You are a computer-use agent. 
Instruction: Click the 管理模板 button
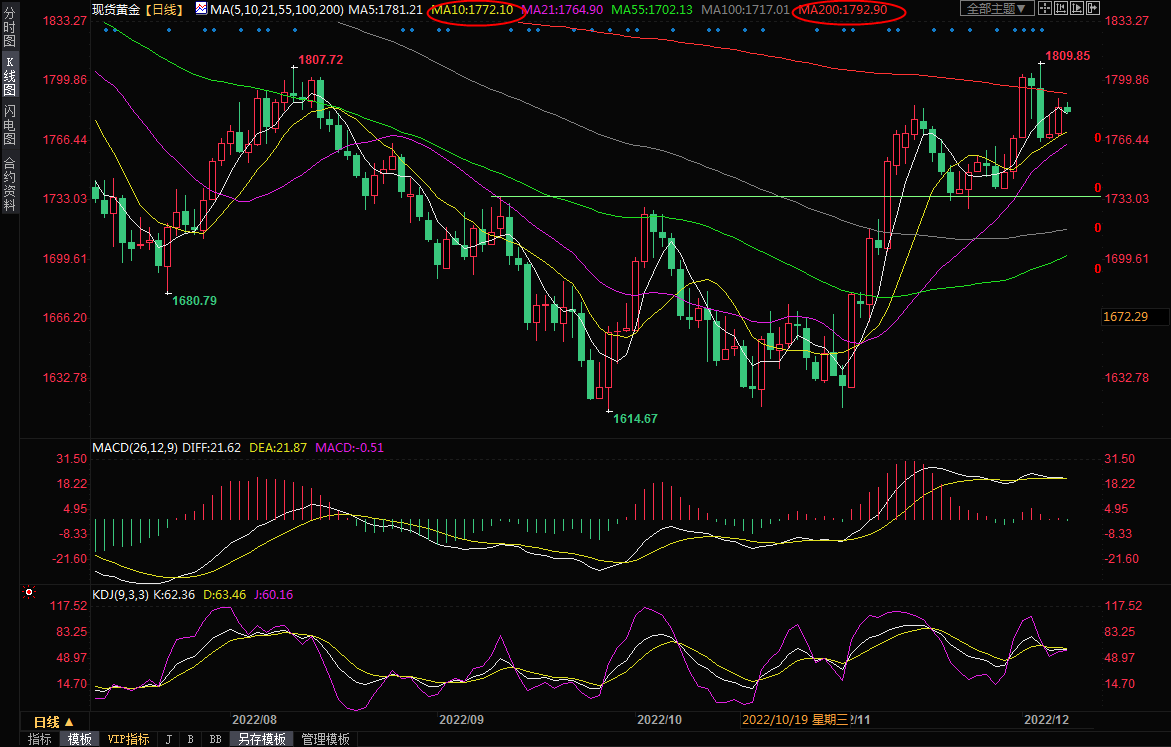(326, 739)
